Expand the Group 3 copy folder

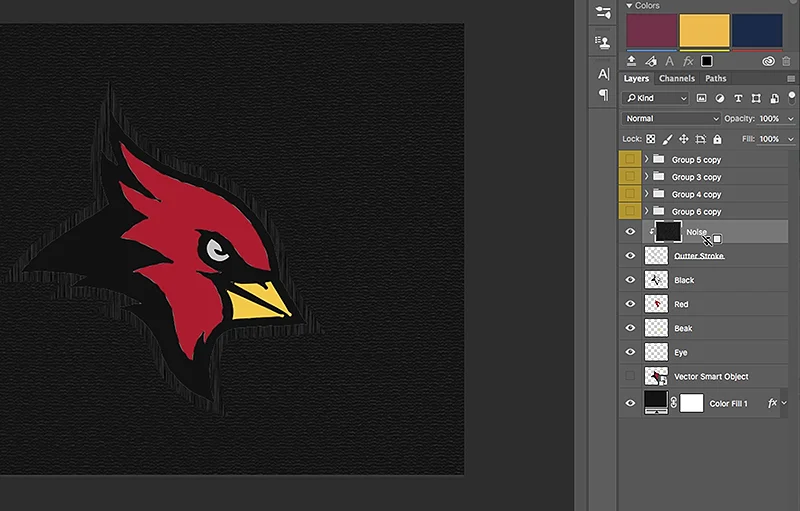coord(646,176)
